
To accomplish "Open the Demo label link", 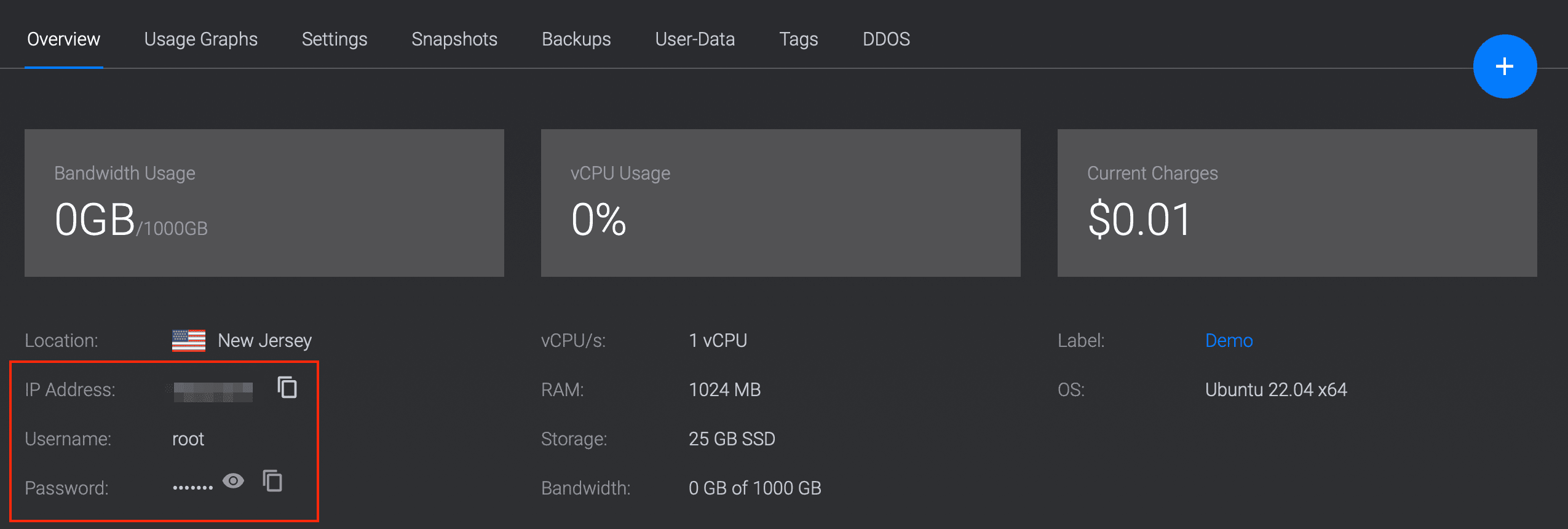I will point(1229,340).
